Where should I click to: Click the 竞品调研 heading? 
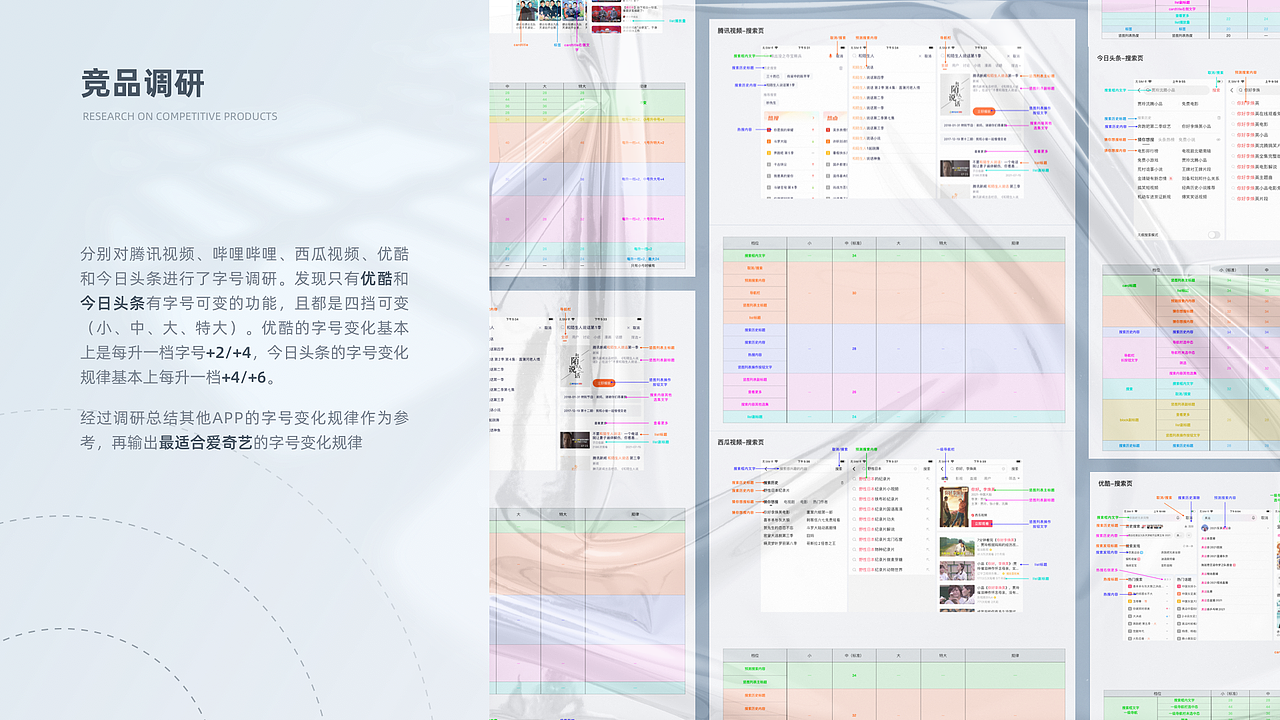[x=143, y=84]
